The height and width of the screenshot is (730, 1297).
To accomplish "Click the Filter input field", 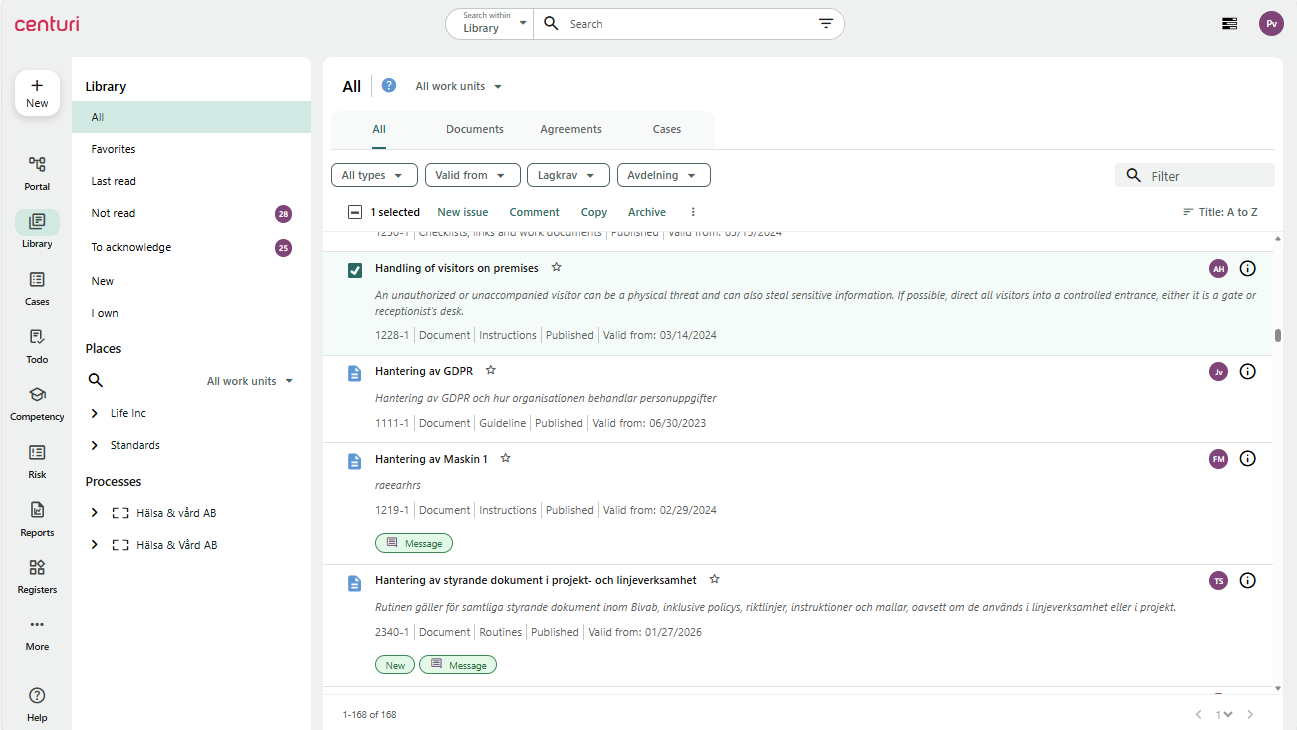I will coord(1195,174).
